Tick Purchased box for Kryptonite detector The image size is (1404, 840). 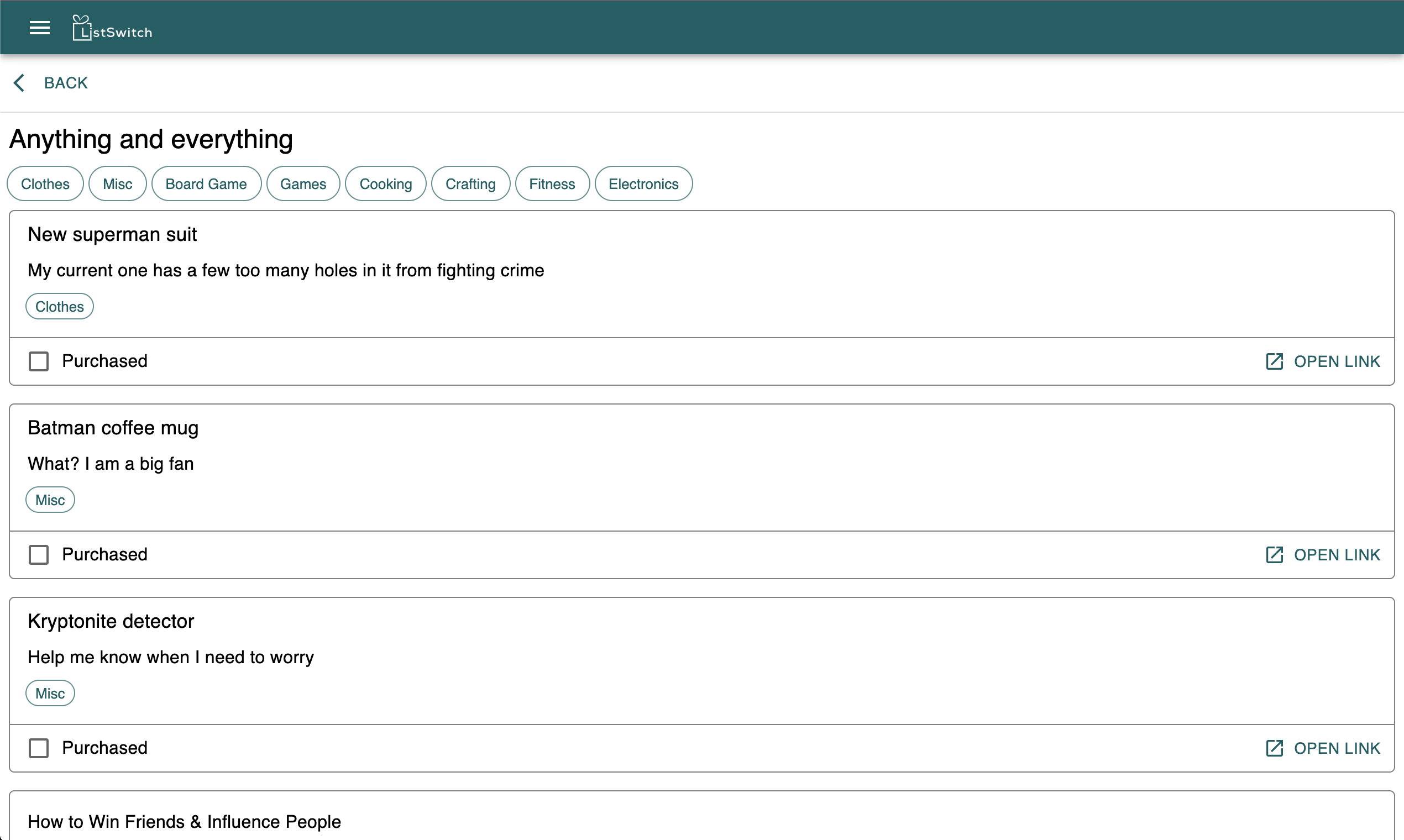(x=39, y=748)
